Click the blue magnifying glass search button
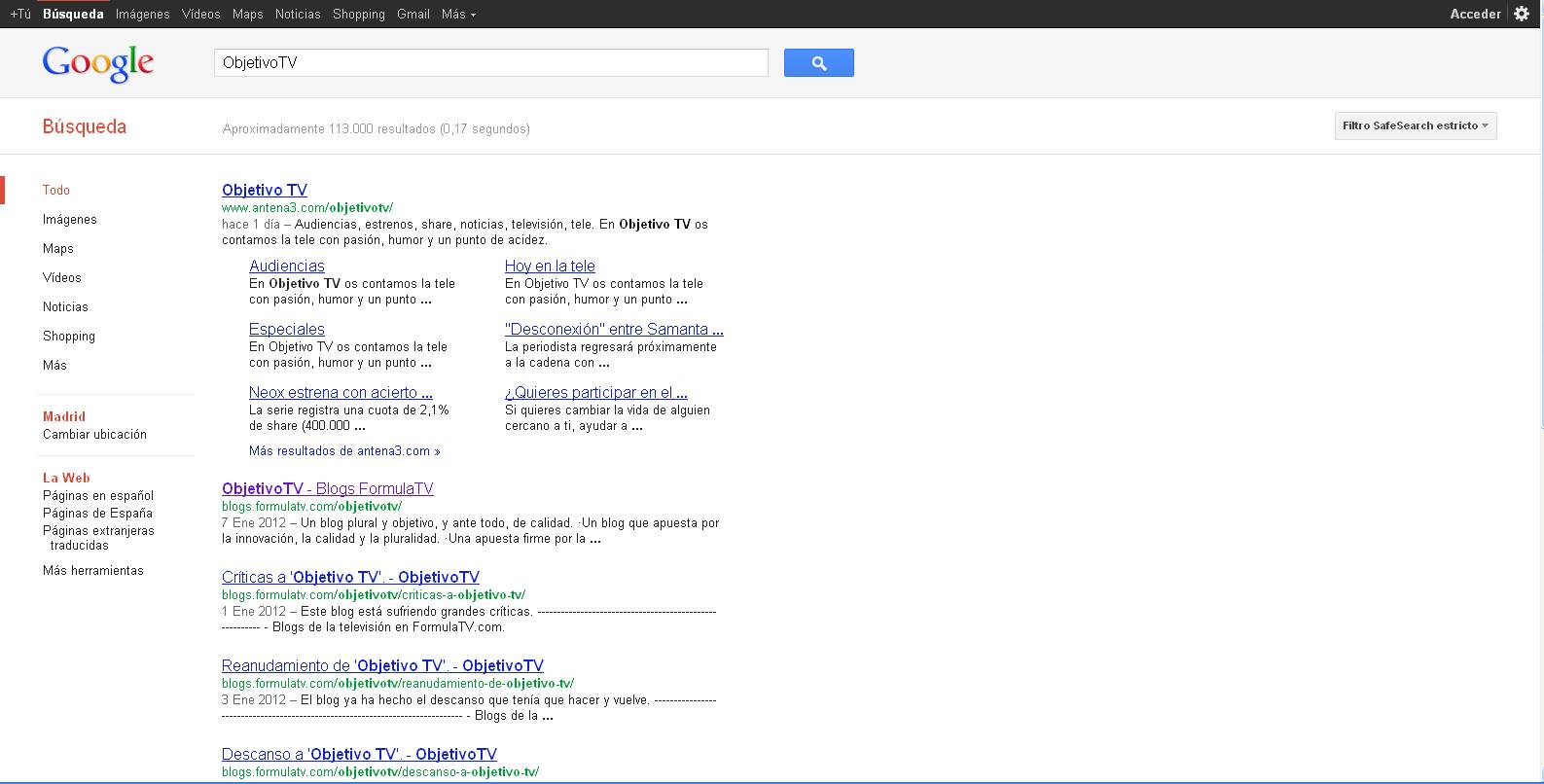This screenshot has width=1544, height=784. pos(818,63)
